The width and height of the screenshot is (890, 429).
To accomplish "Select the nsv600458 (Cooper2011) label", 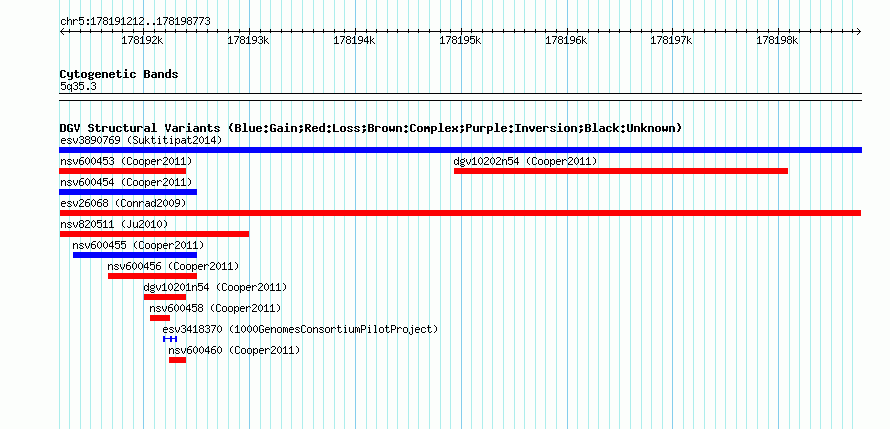I will coord(215,308).
